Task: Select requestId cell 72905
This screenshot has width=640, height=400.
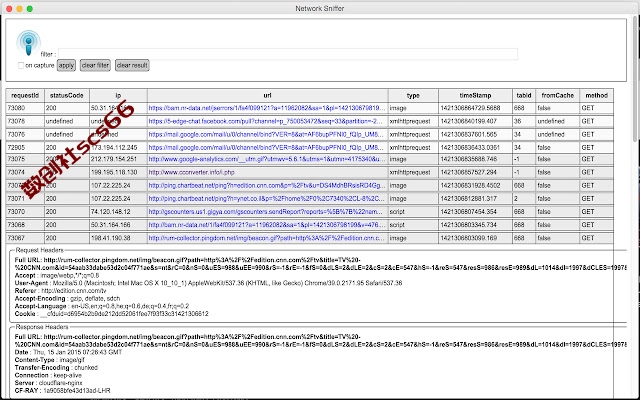Action: point(25,147)
